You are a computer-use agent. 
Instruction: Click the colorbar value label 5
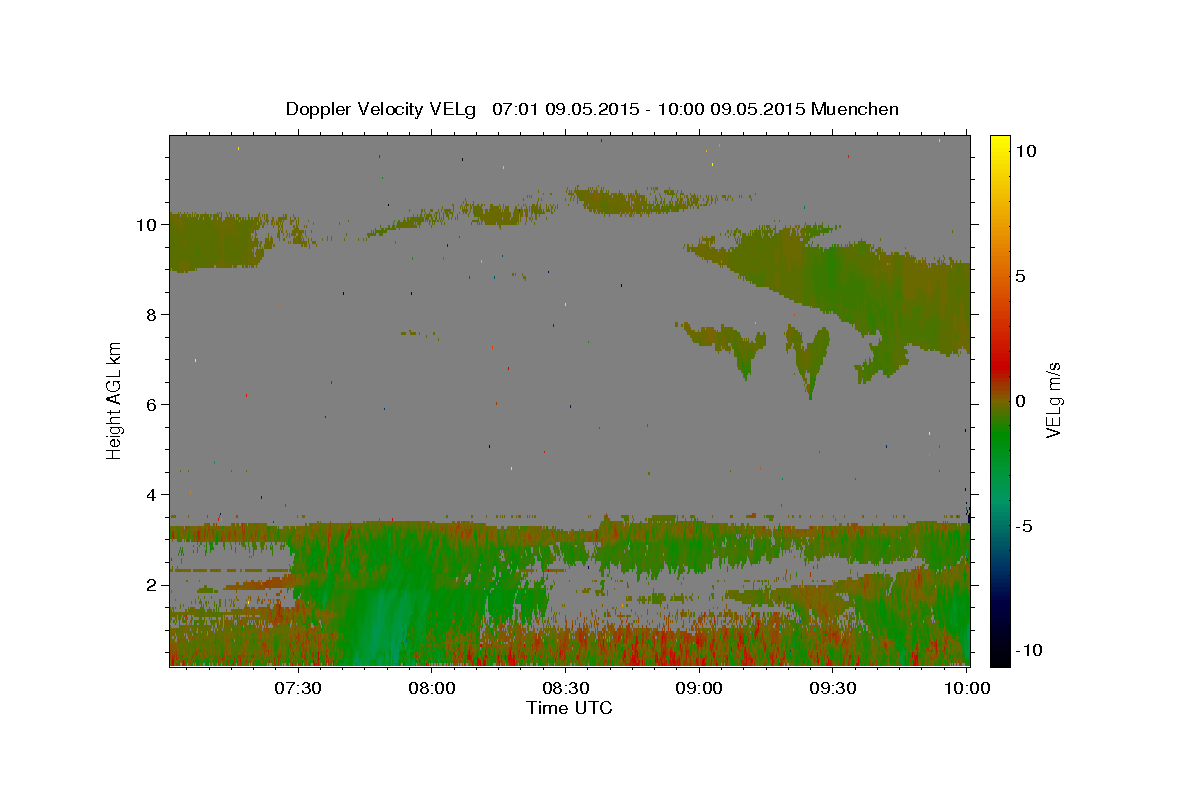coord(1020,276)
